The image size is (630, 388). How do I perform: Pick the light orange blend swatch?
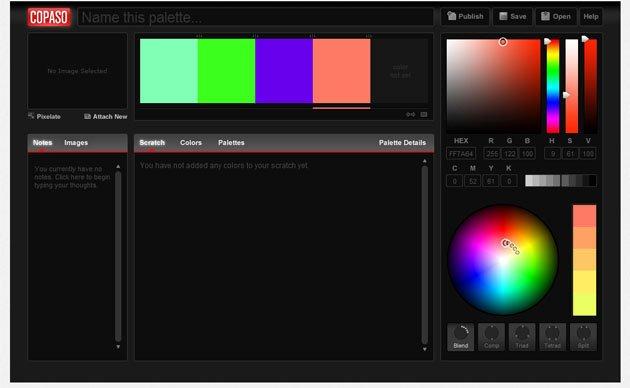(585, 260)
